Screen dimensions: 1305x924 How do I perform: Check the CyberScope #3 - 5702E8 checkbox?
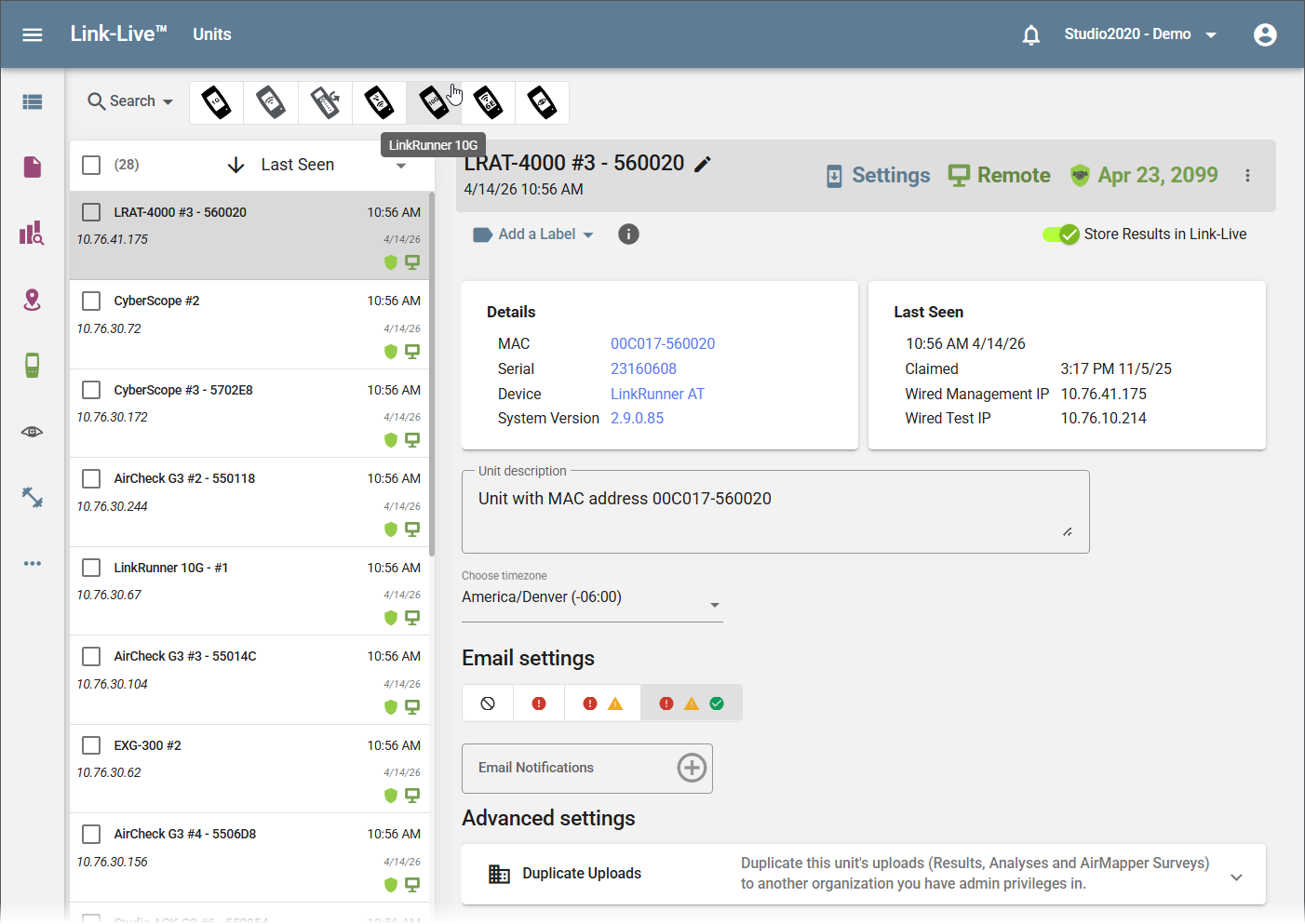coord(91,390)
